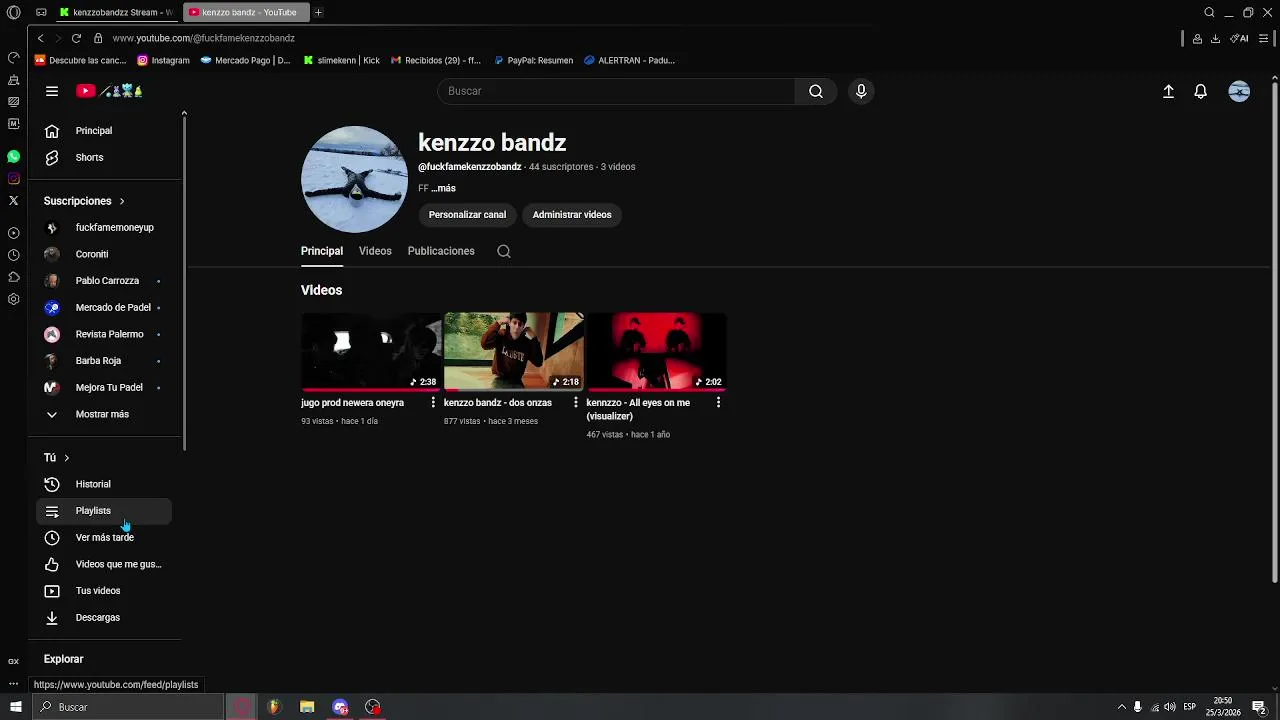Open the Create upload icon
This screenshot has width=1280, height=720.
coord(1168,91)
